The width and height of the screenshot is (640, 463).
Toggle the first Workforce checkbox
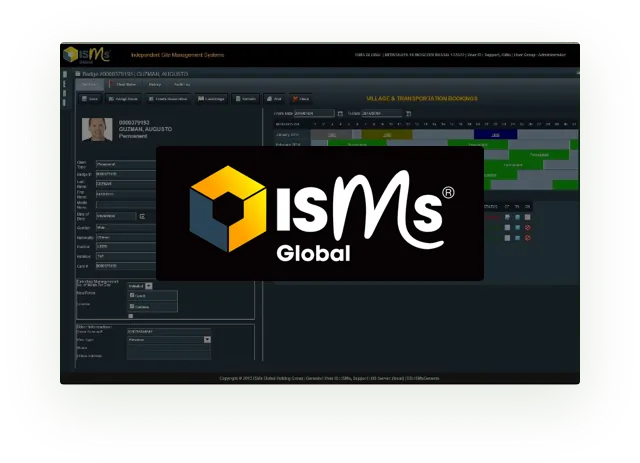pos(132,295)
